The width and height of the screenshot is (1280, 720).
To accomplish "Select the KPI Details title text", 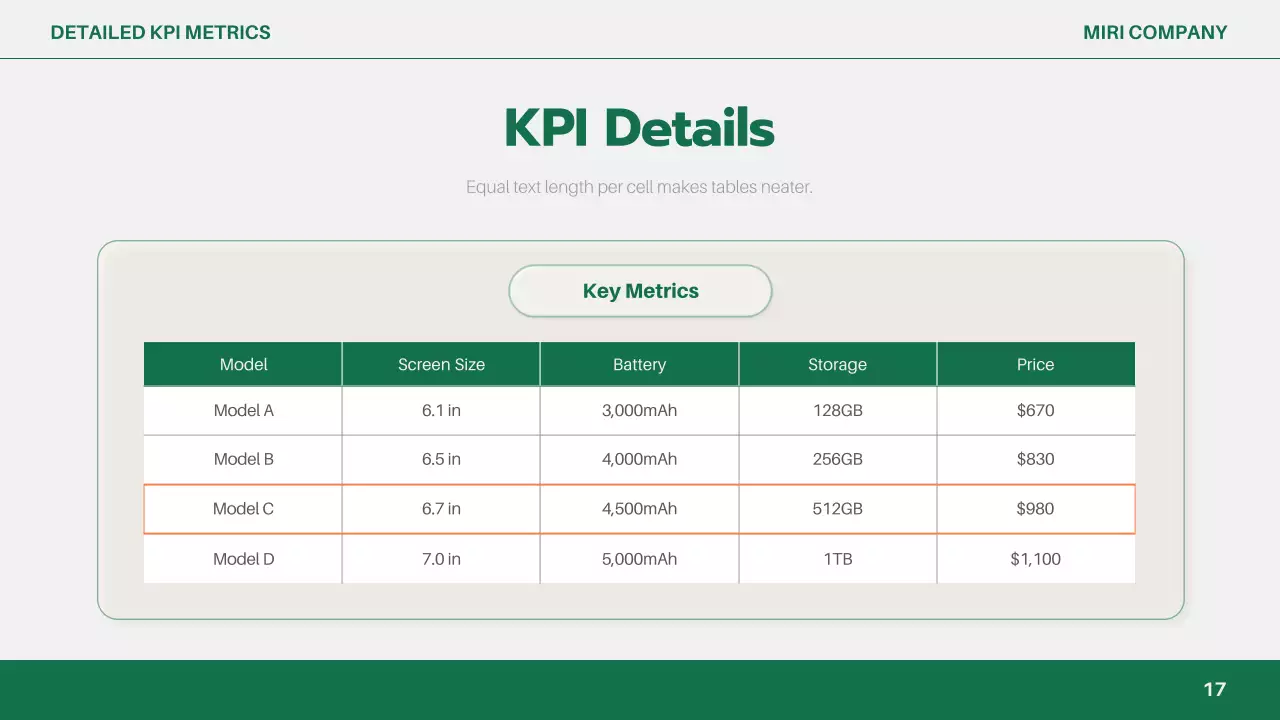I will point(639,129).
